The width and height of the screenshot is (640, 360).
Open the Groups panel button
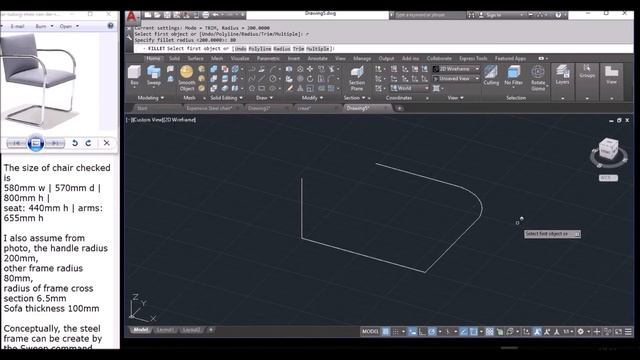(x=587, y=71)
